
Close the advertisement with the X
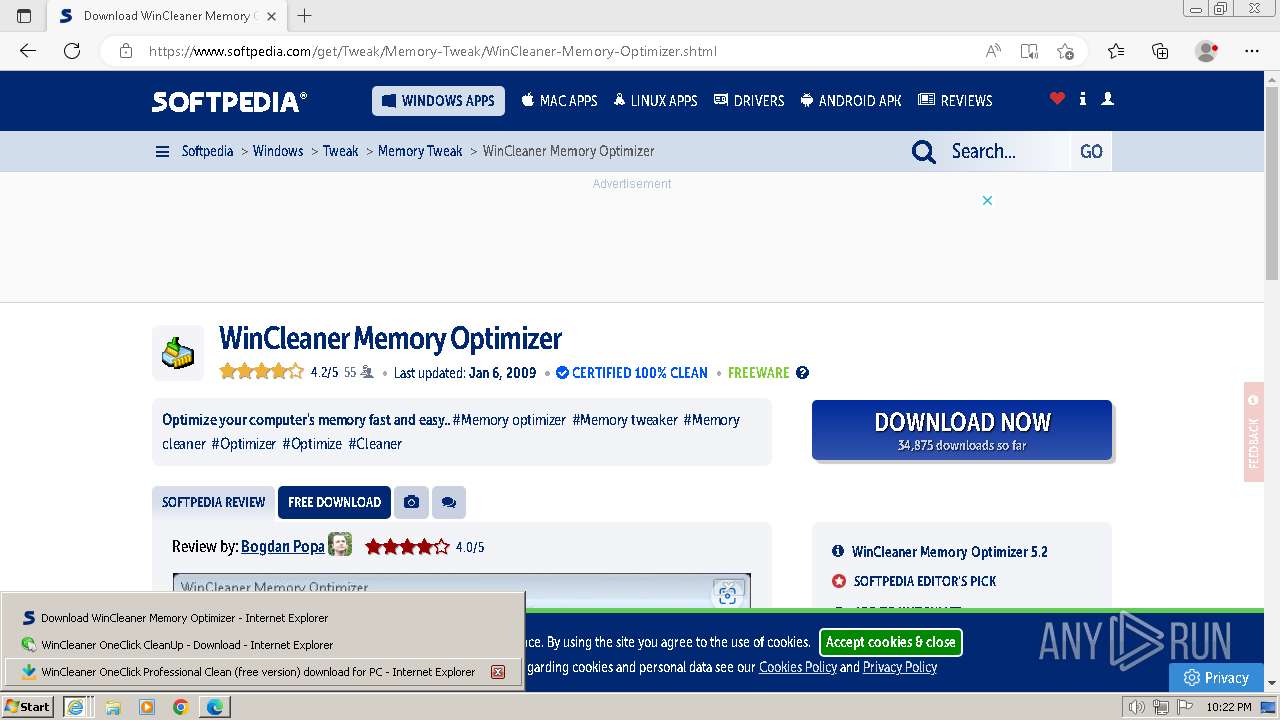[x=987, y=200]
